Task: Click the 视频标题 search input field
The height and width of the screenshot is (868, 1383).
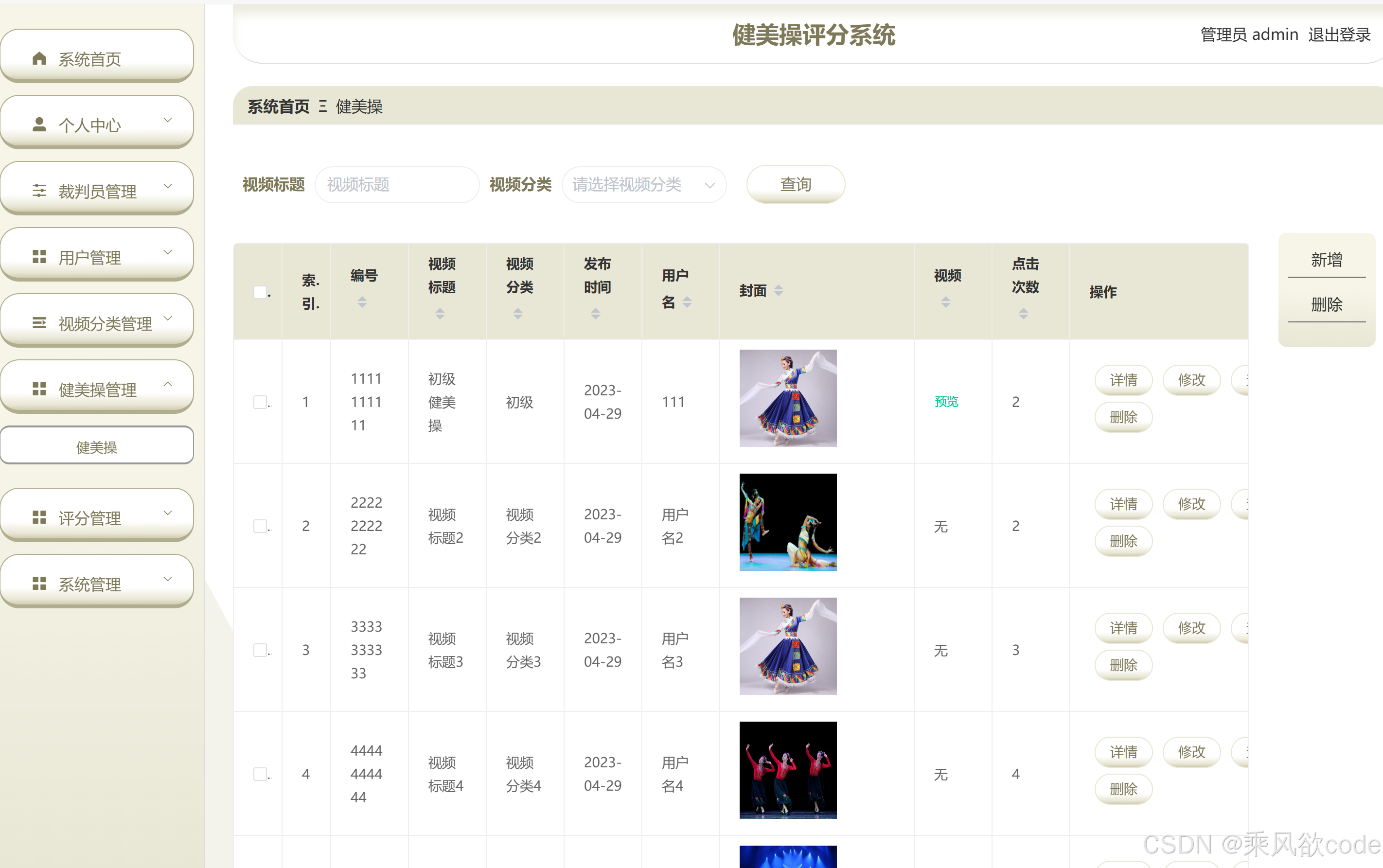Action: (397, 185)
